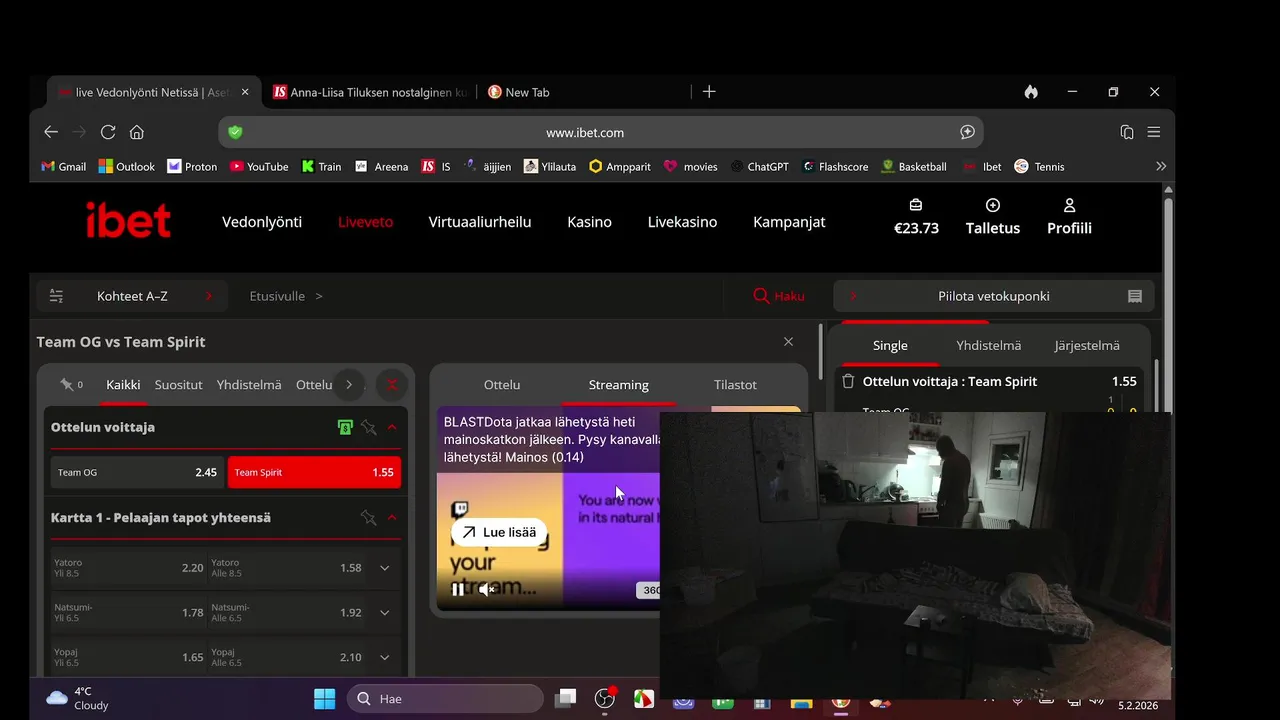Click the Hae taskbar search box
1280x720 pixels.
click(x=445, y=699)
